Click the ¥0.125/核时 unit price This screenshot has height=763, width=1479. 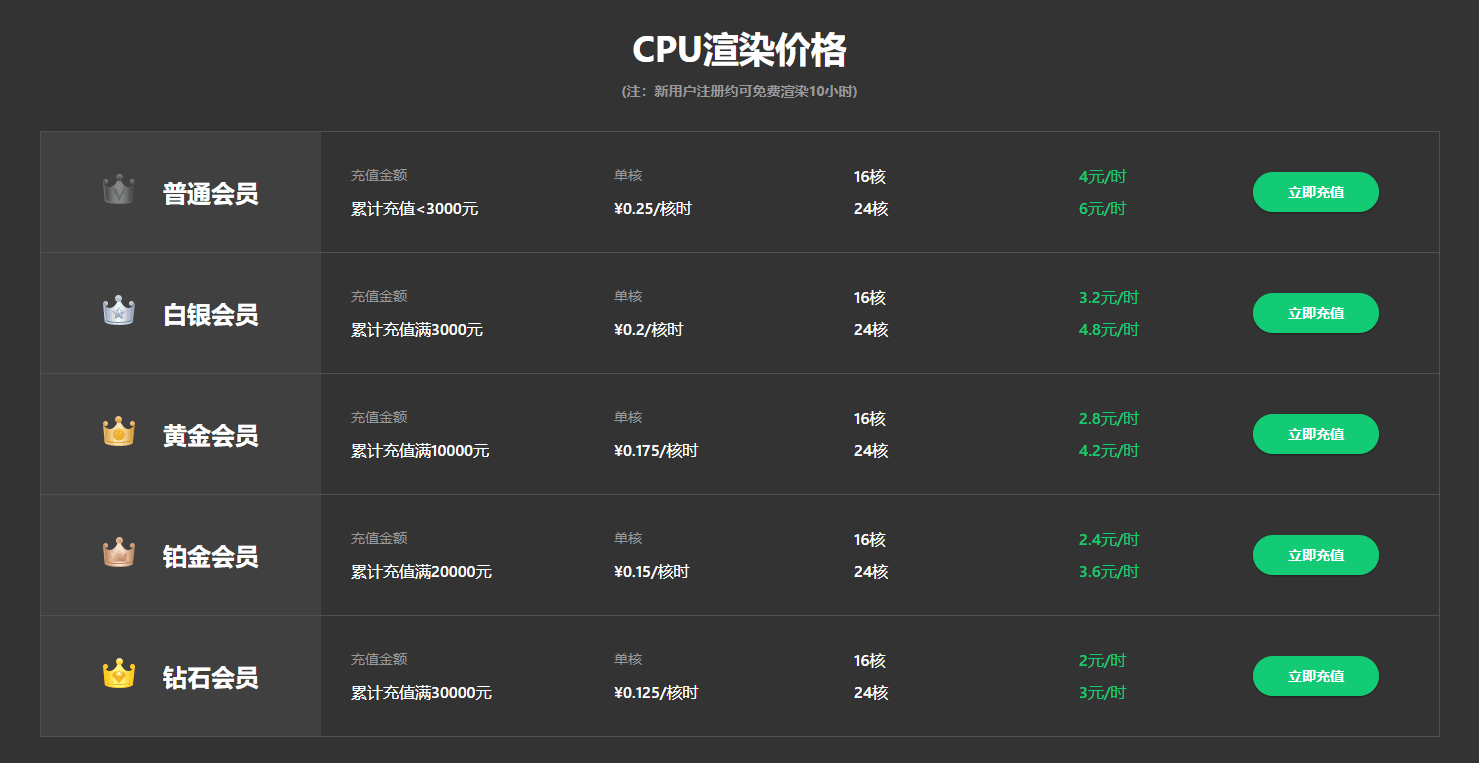point(655,693)
